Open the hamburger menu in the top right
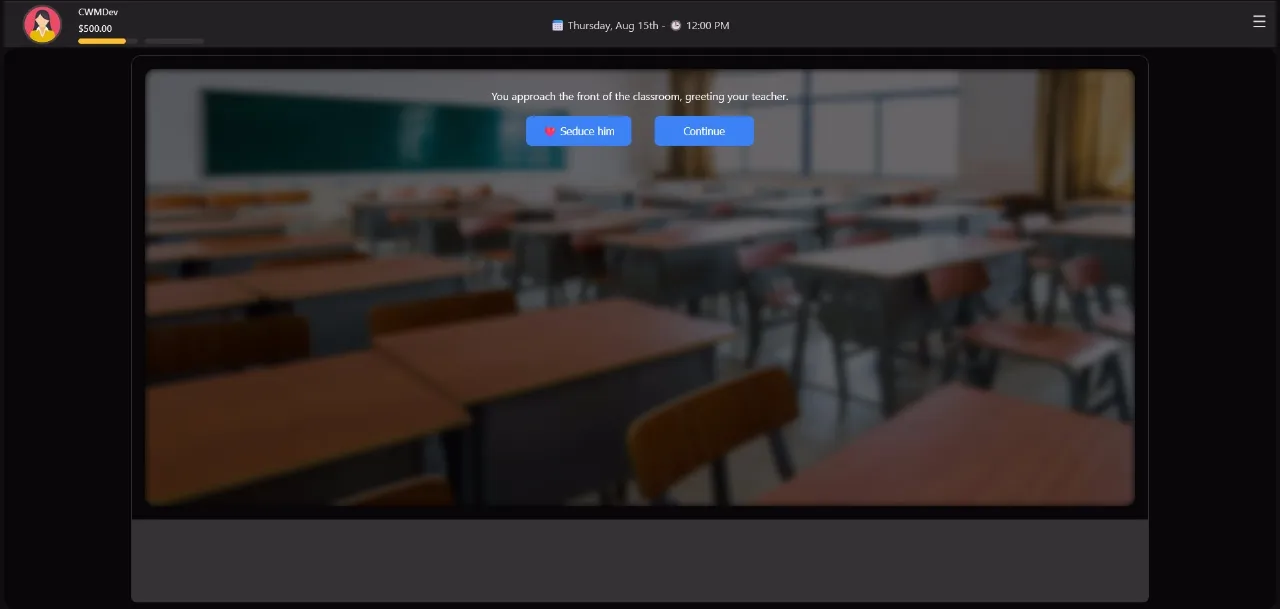 tap(1259, 20)
